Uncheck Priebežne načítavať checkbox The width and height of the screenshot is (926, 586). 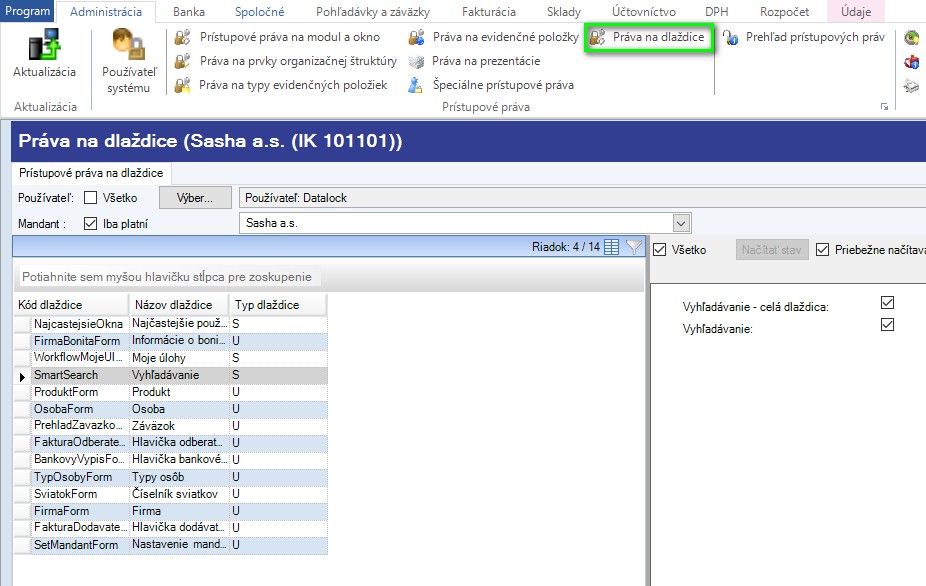[x=822, y=250]
